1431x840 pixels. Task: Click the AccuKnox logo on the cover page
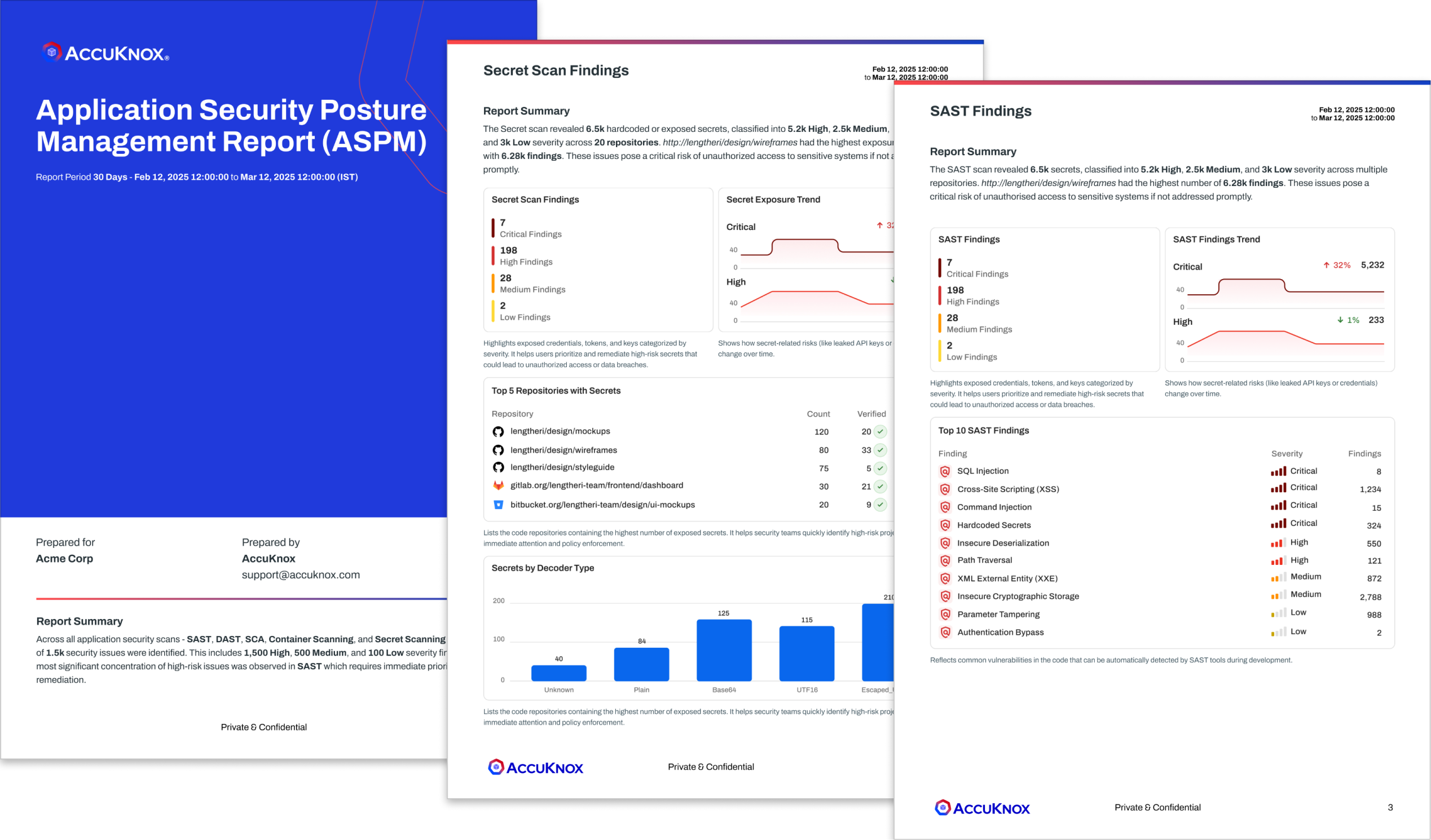pos(104,52)
